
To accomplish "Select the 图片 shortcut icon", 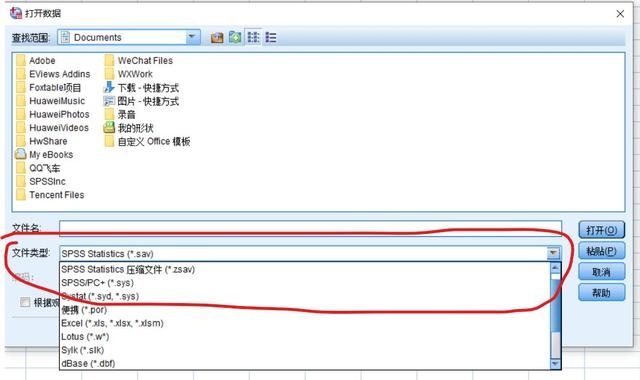I will [x=109, y=101].
